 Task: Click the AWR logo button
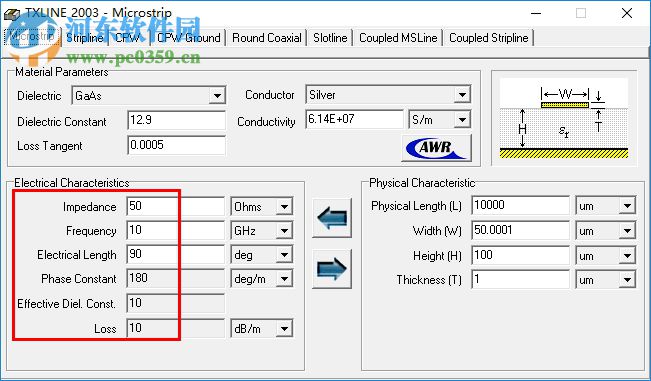click(x=436, y=147)
